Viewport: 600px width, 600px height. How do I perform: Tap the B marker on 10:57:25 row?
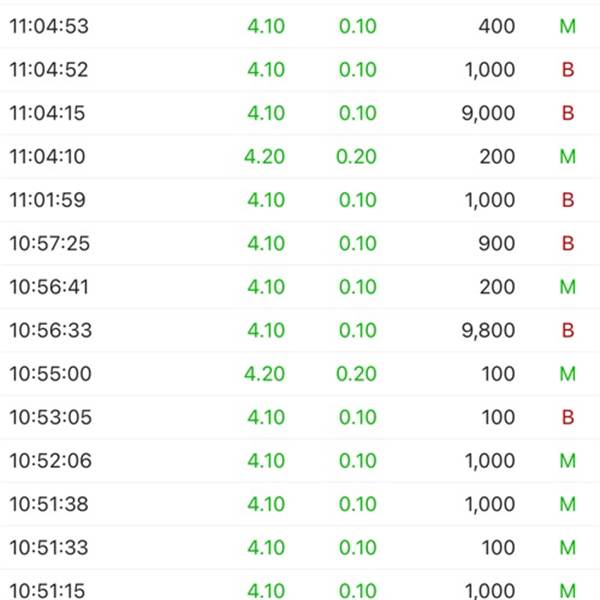coord(568,243)
